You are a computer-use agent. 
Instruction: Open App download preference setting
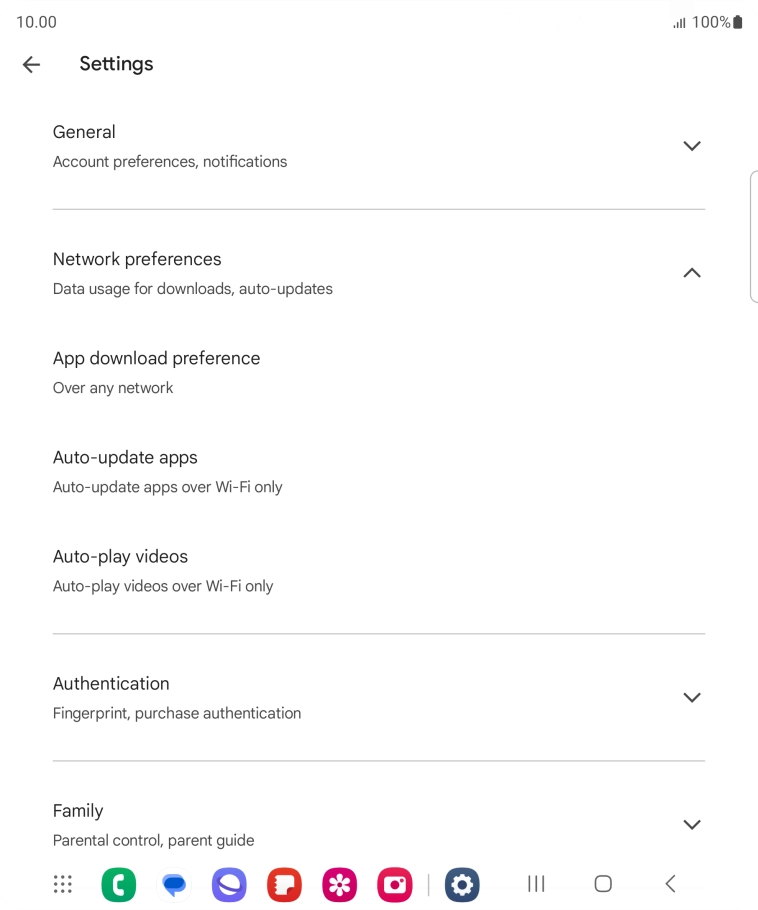[x=157, y=372]
